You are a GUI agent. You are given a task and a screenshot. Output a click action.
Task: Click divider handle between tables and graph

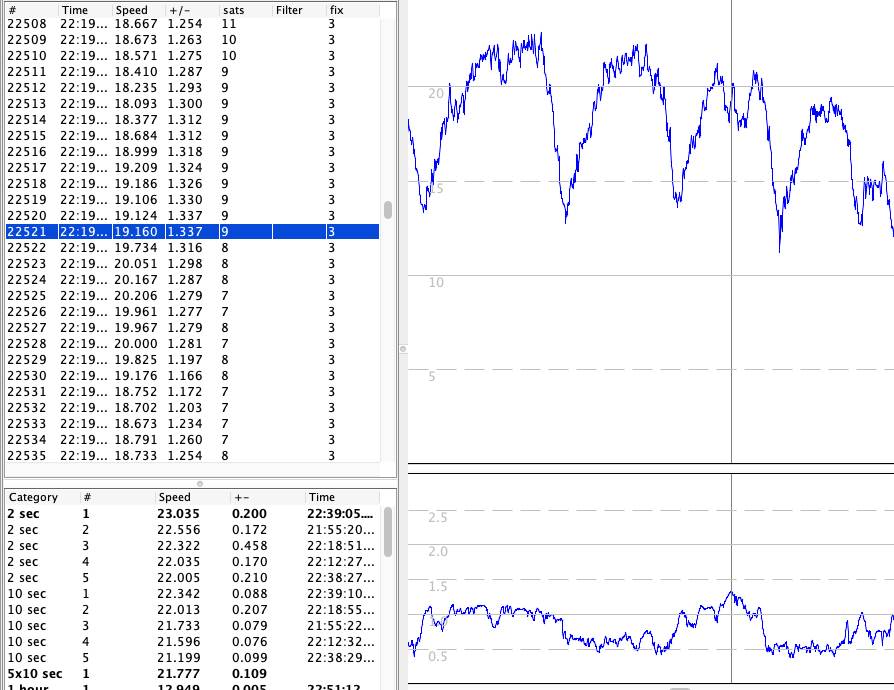(x=403, y=349)
